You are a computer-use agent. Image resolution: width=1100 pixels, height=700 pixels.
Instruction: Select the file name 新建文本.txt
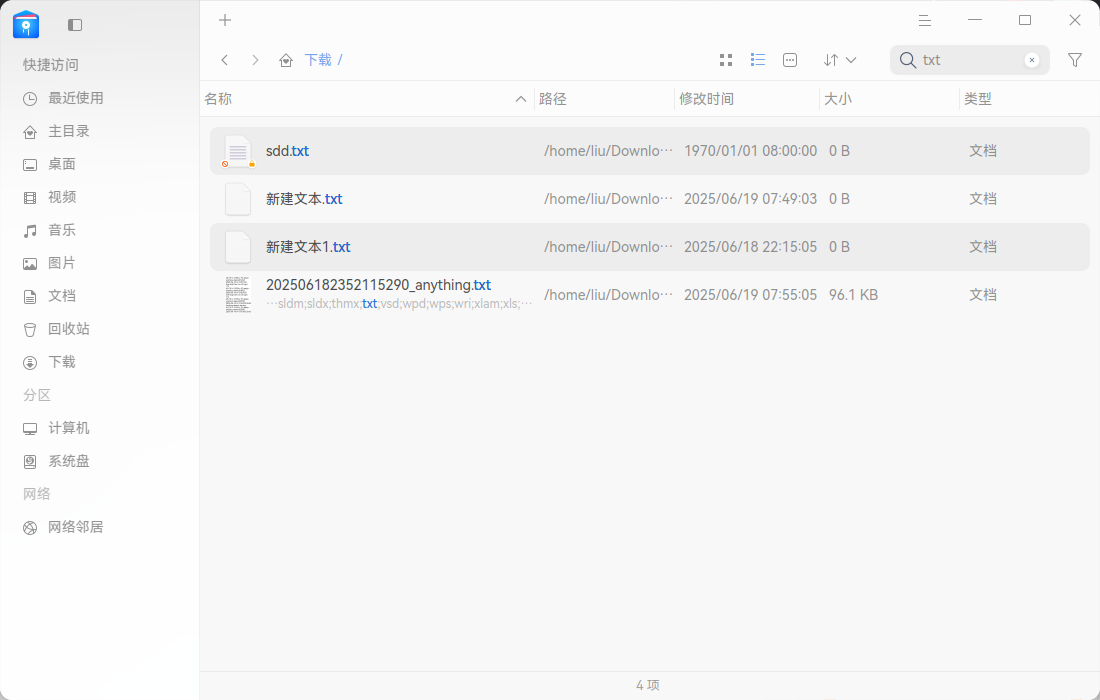point(304,199)
